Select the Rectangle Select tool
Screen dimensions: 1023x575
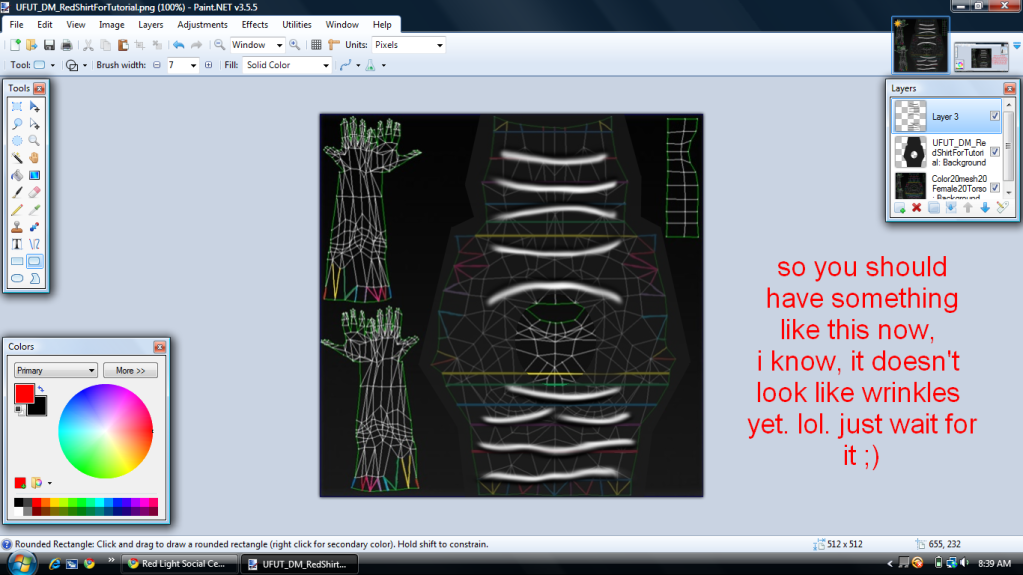point(17,106)
